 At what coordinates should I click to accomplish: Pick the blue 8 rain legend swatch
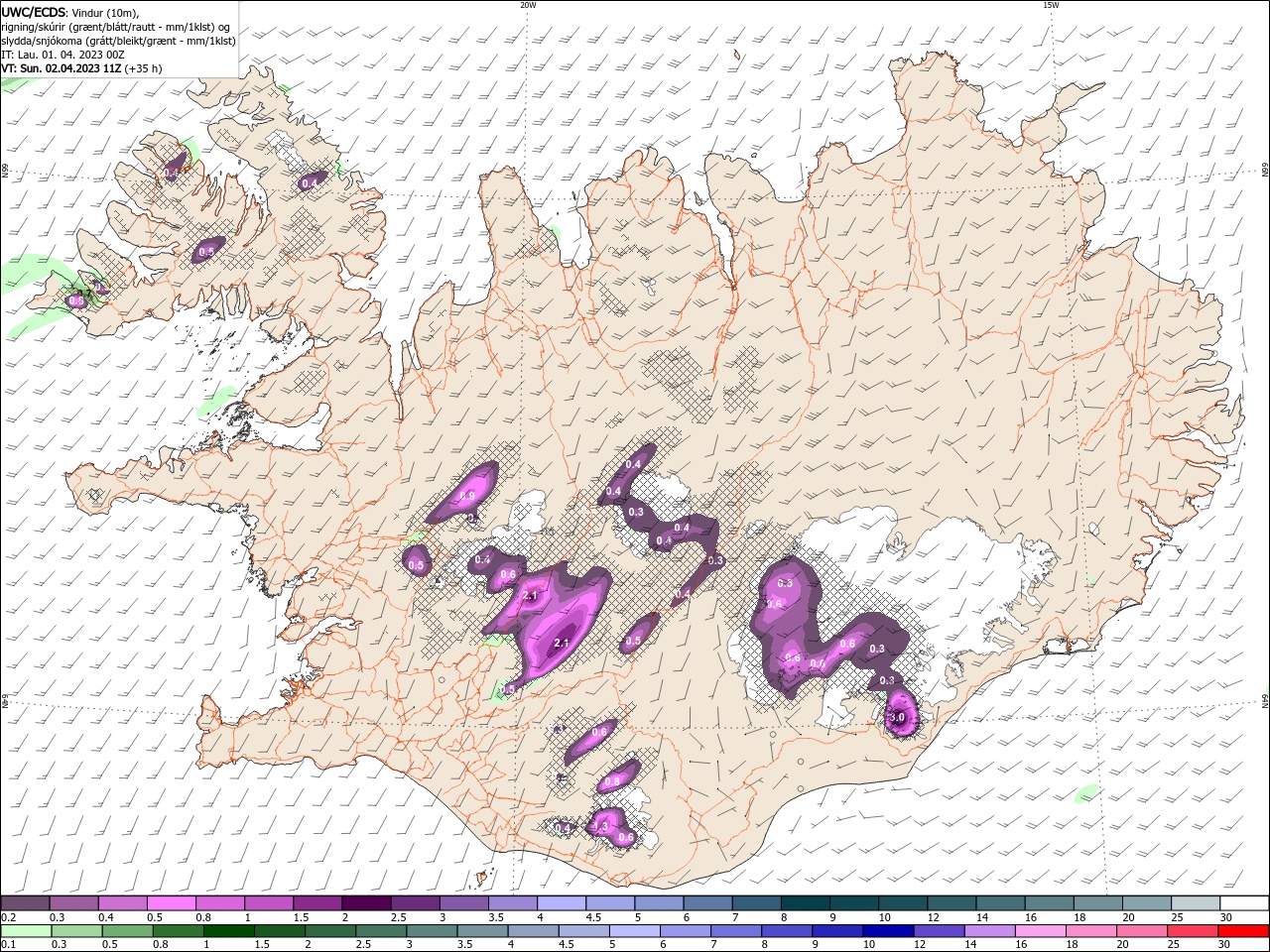pos(787,931)
